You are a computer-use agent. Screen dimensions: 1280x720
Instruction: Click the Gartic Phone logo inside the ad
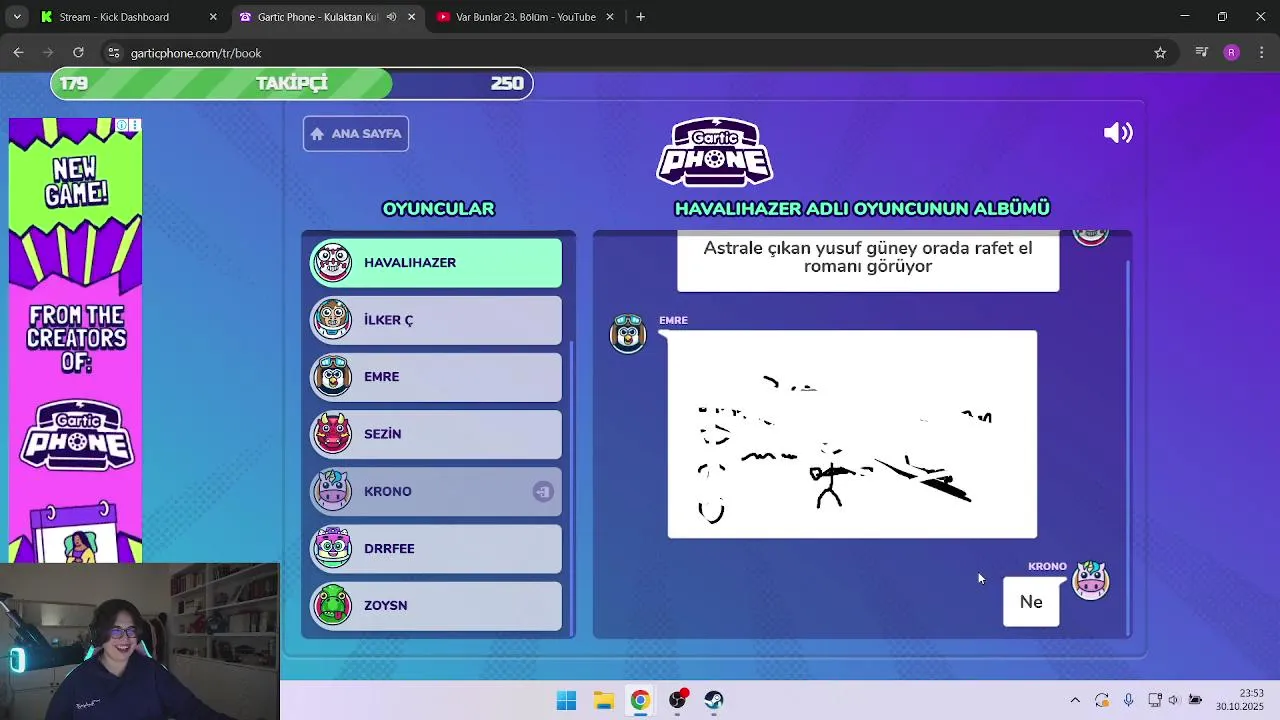click(x=78, y=435)
